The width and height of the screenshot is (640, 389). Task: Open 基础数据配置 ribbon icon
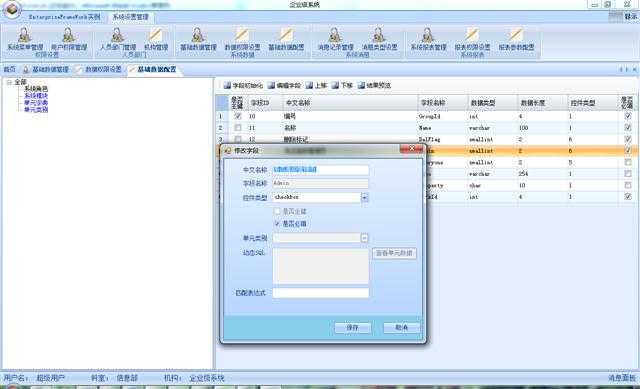pos(286,39)
